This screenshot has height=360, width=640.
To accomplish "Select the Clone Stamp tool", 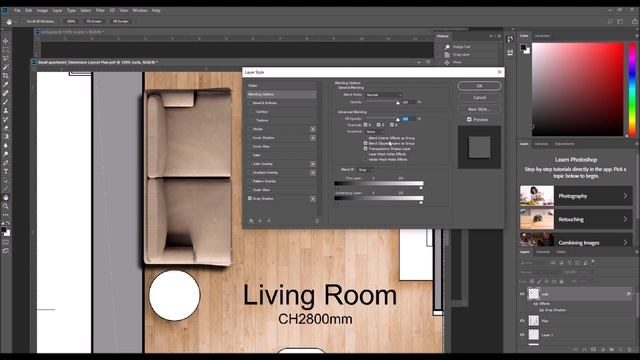I will tap(6, 111).
